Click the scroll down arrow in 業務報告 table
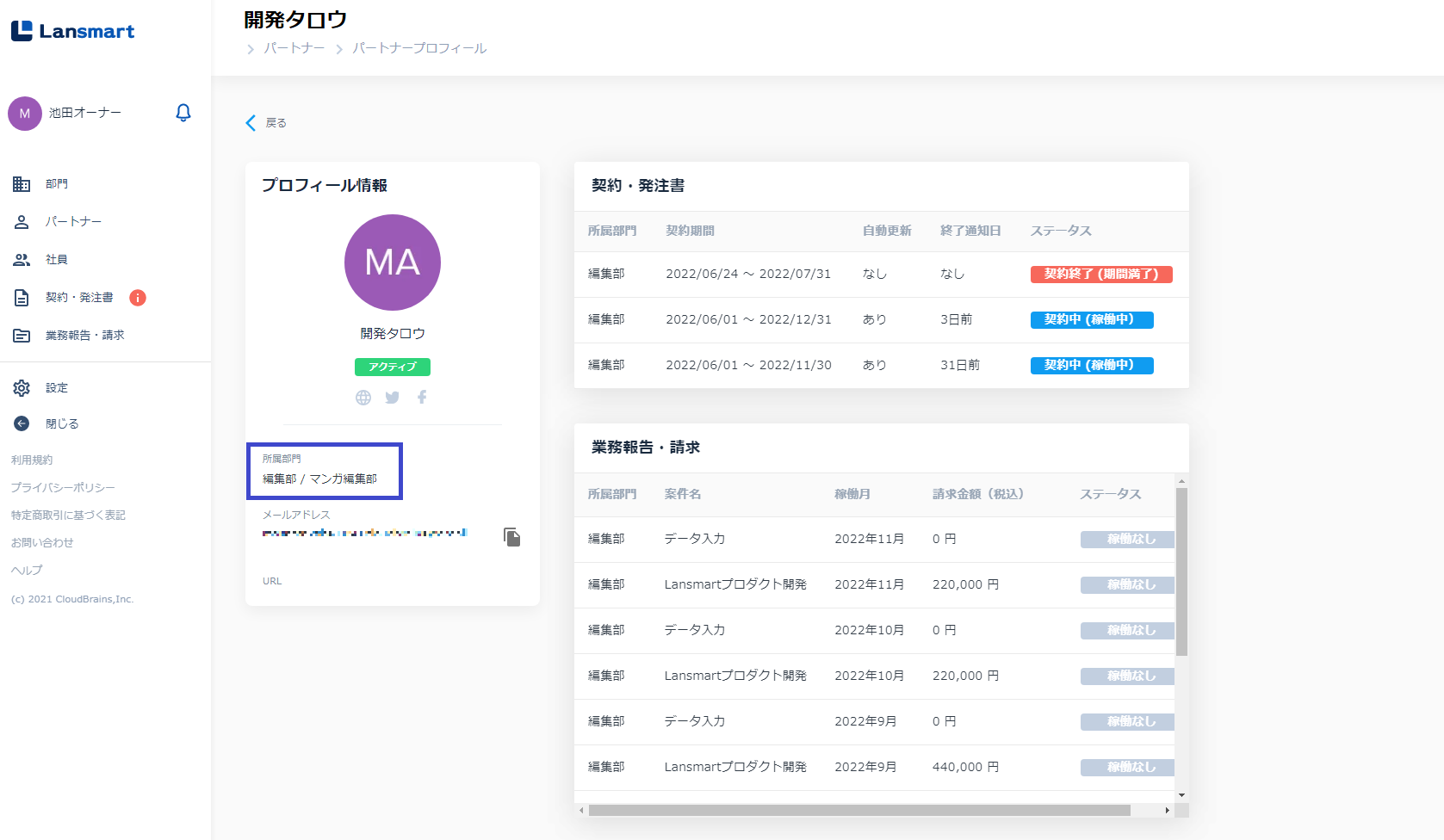1444x840 pixels. (1181, 795)
